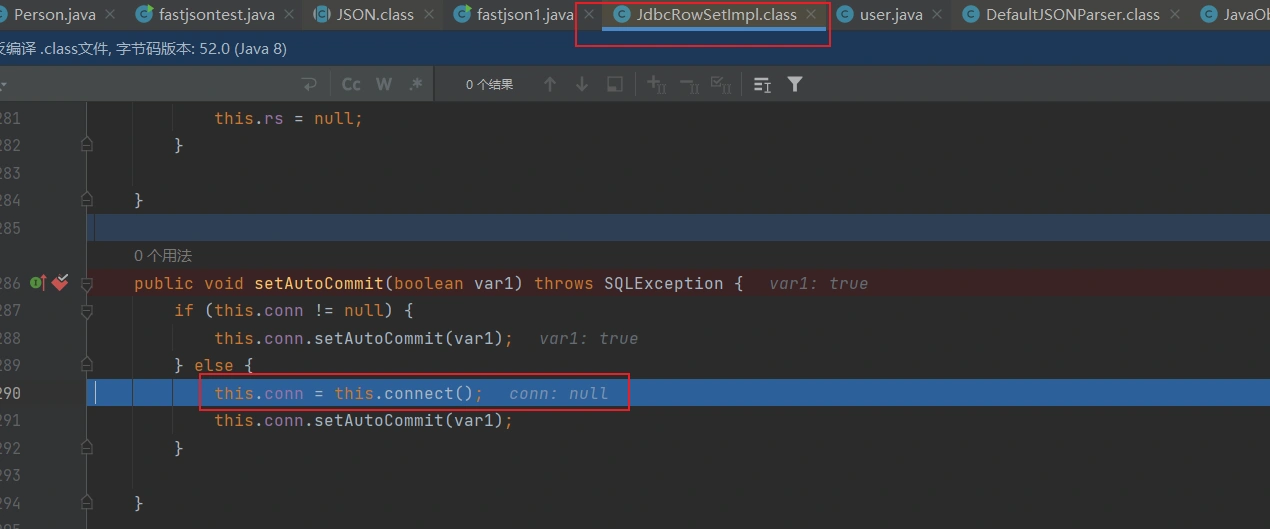Click the unselect occurrence icon
This screenshot has height=529, width=1270.
coord(689,85)
